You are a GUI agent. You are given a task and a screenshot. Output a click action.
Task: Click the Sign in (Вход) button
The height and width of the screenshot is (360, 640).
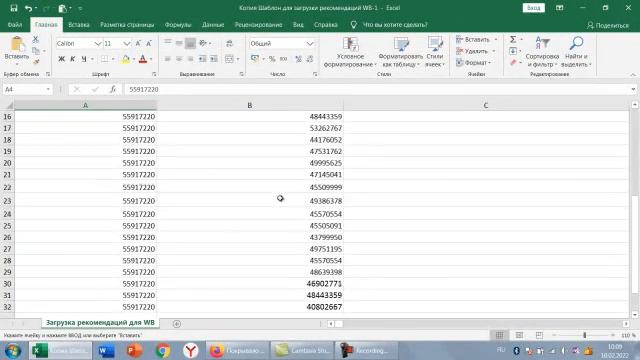(x=533, y=8)
